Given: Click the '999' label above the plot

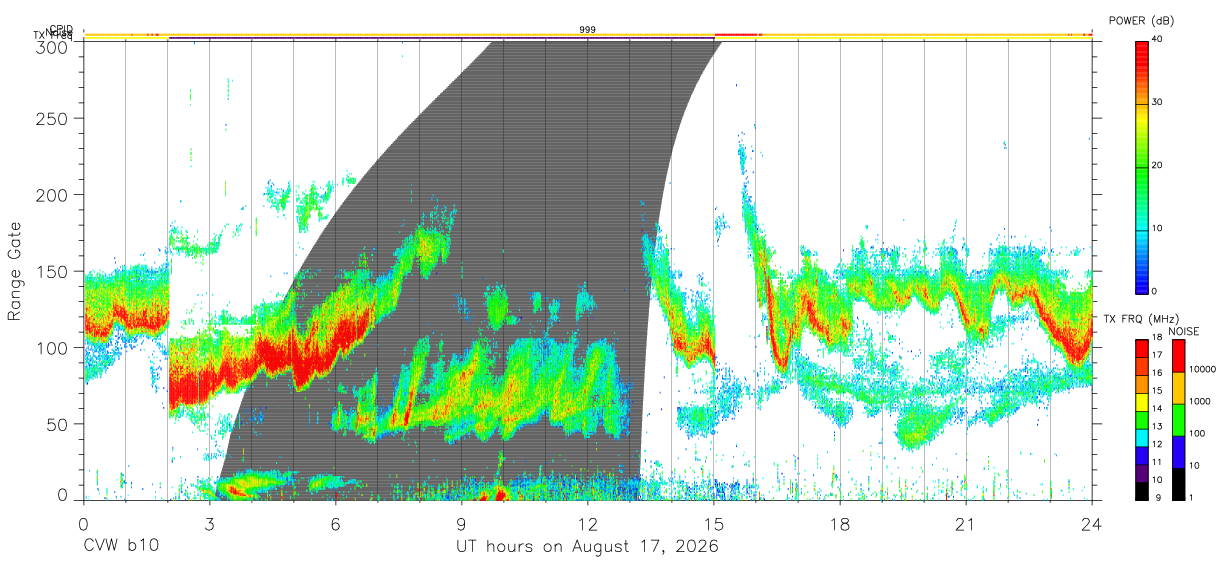Looking at the screenshot, I should [588, 30].
